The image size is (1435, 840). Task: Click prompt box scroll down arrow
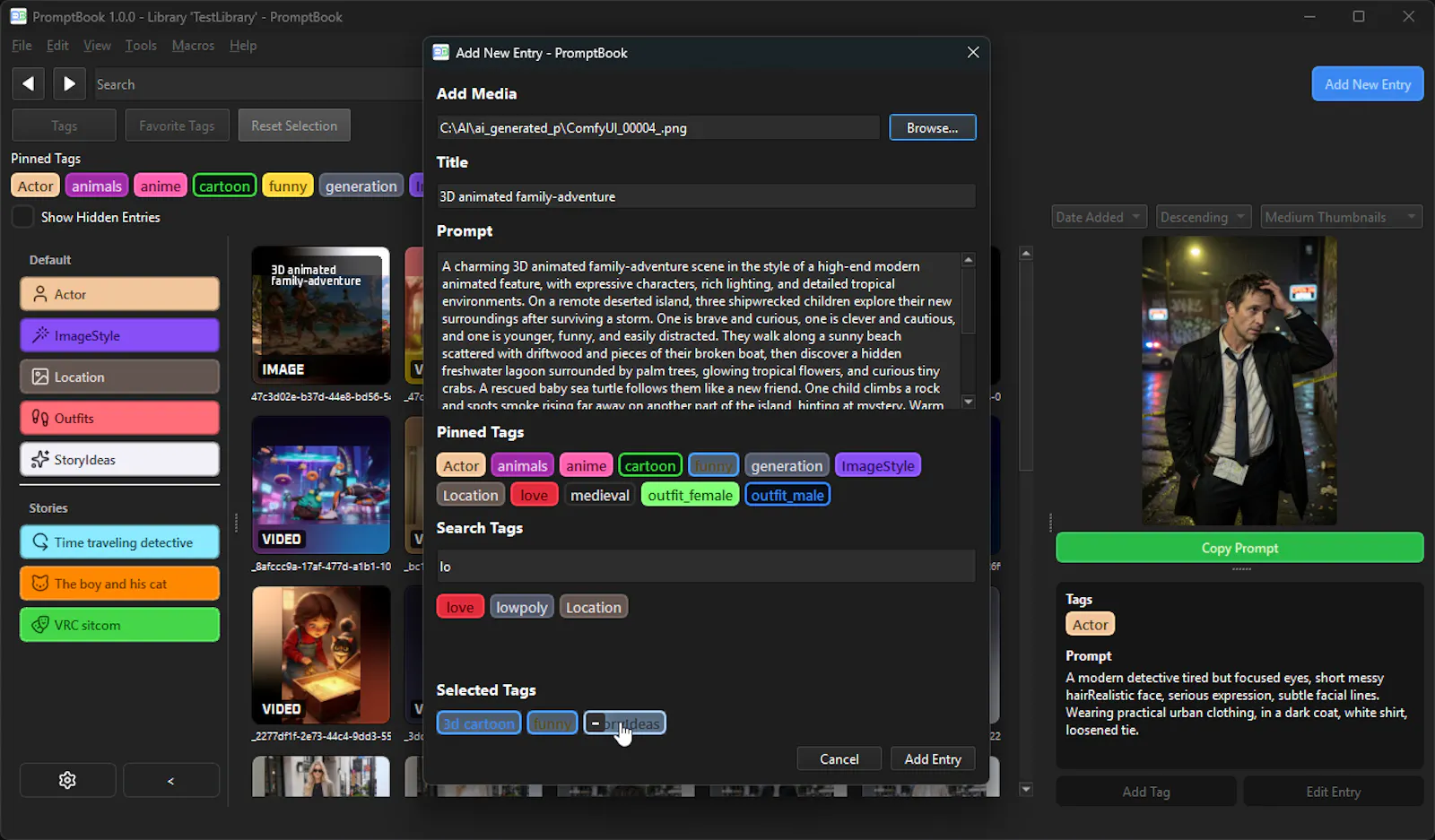coord(968,402)
